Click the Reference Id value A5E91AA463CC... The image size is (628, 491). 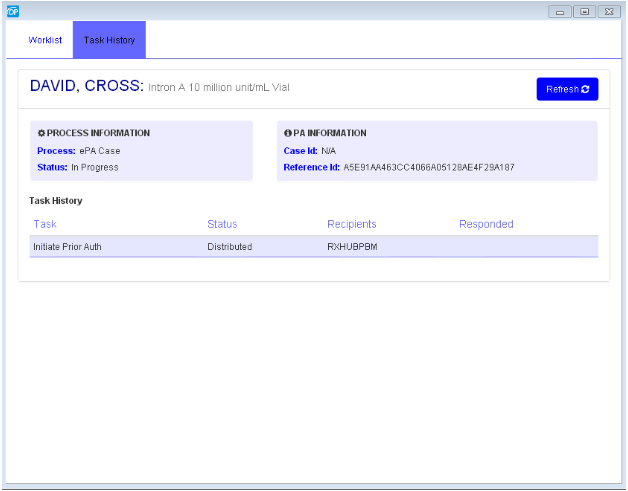click(x=429, y=167)
